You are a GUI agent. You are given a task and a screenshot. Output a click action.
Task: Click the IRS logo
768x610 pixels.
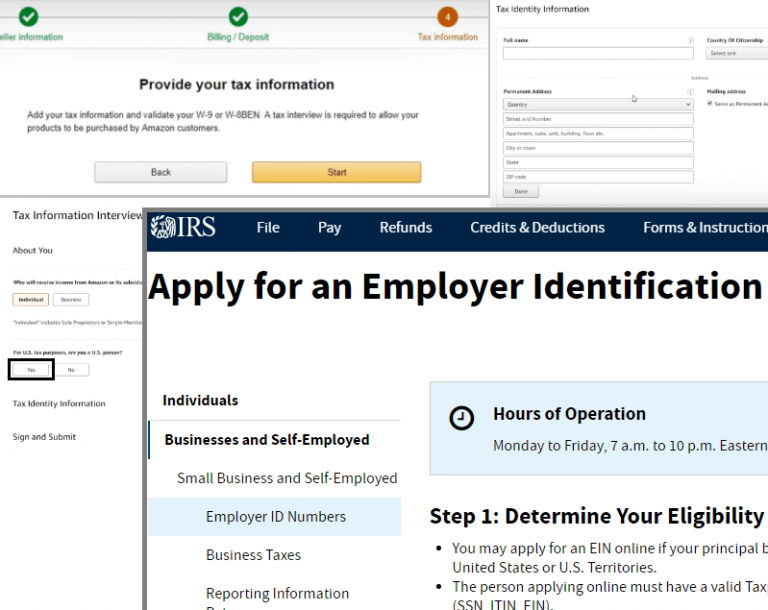point(182,228)
